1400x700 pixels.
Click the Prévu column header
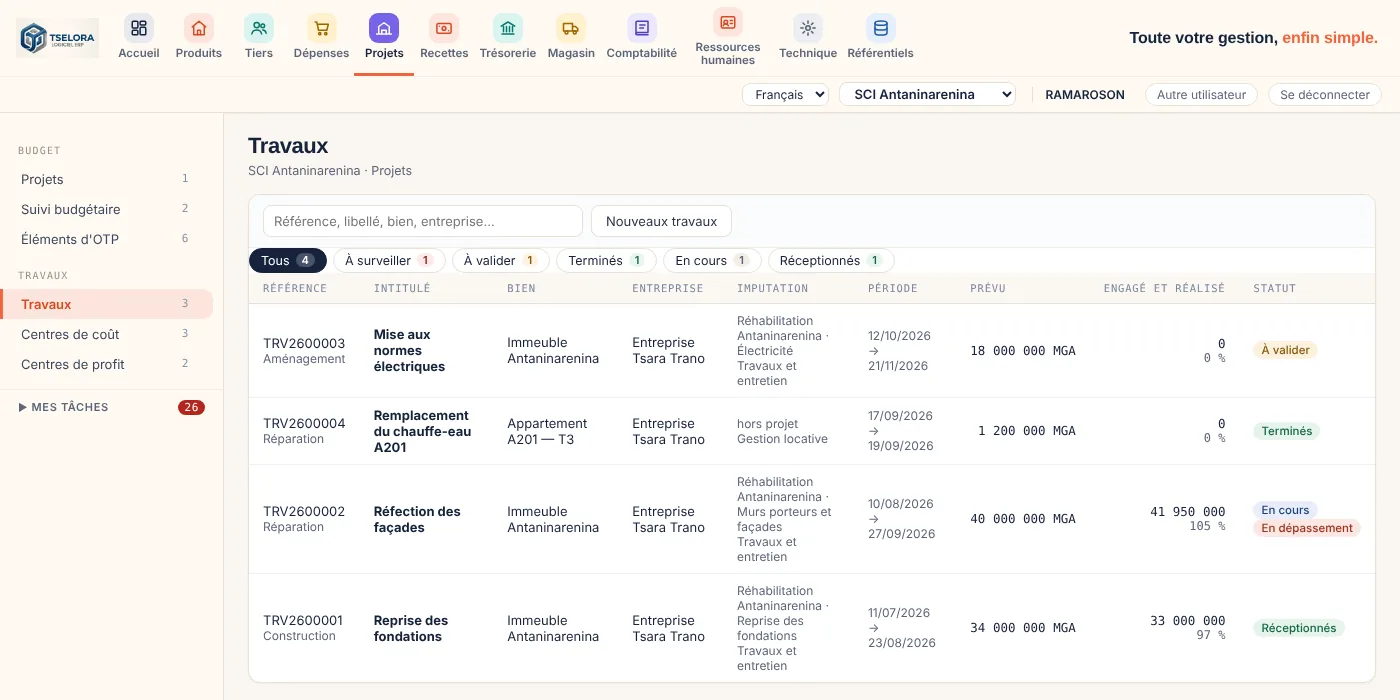coord(988,288)
